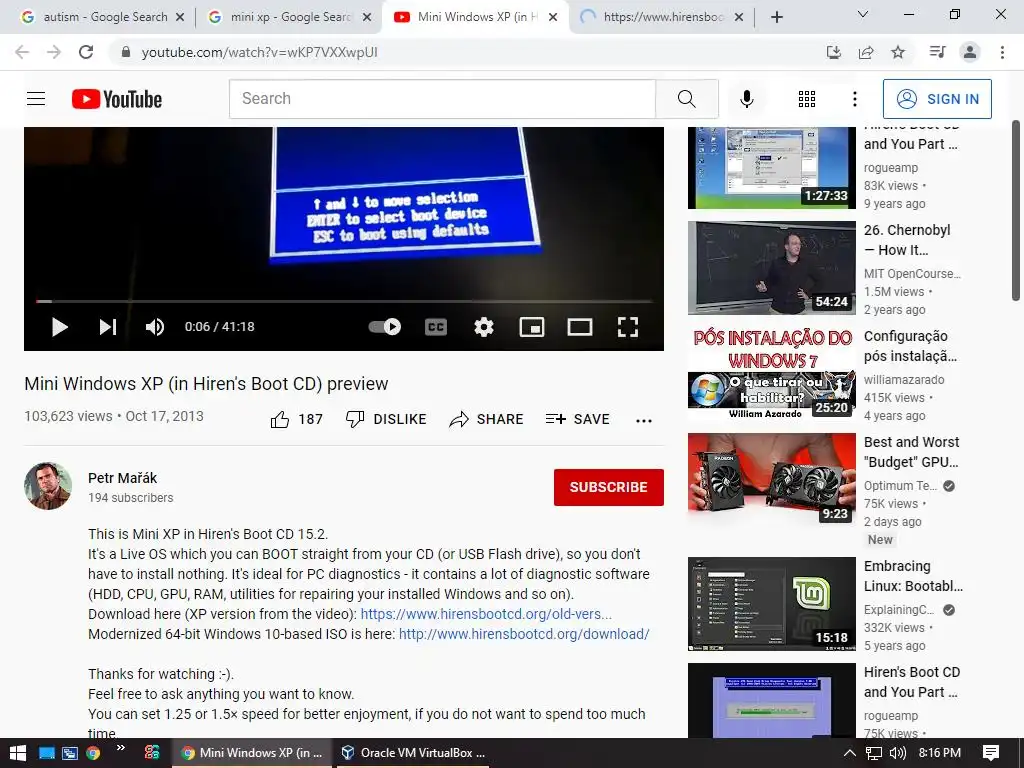Open more actions ellipsis under video
Viewport: 1024px width, 768px height.
(644, 421)
